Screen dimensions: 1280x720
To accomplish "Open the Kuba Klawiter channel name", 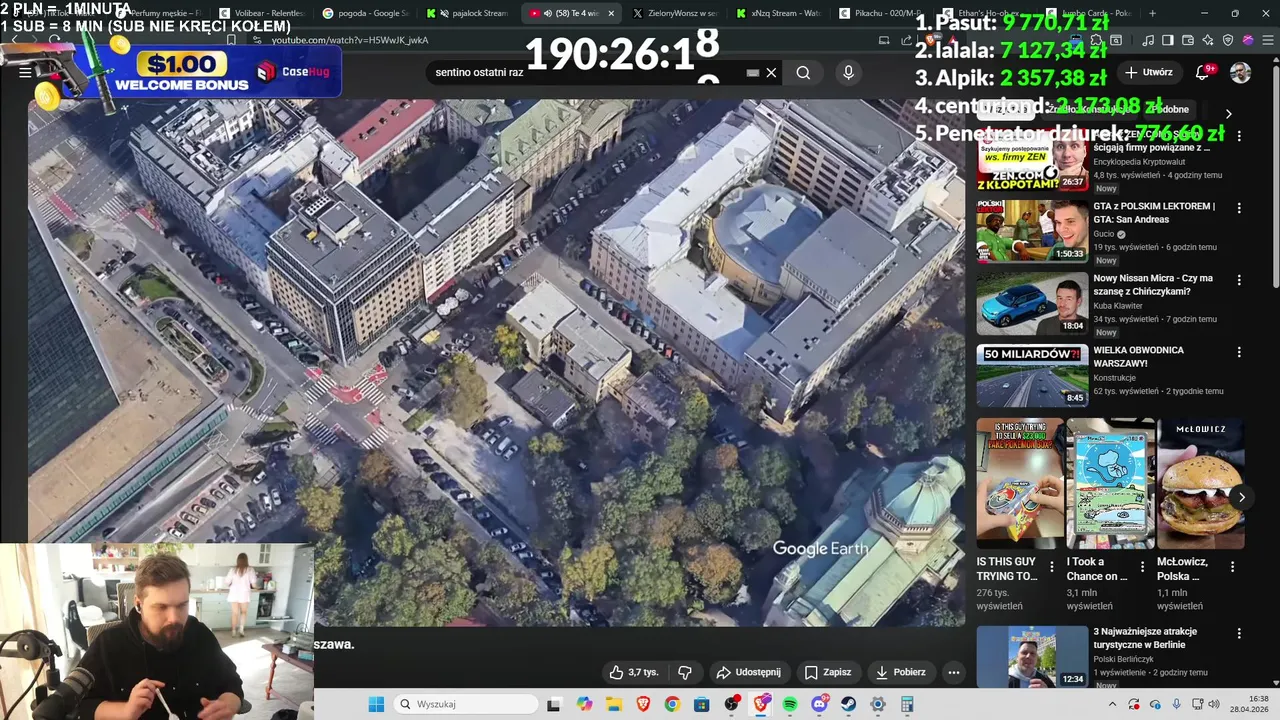I will click(1118, 306).
